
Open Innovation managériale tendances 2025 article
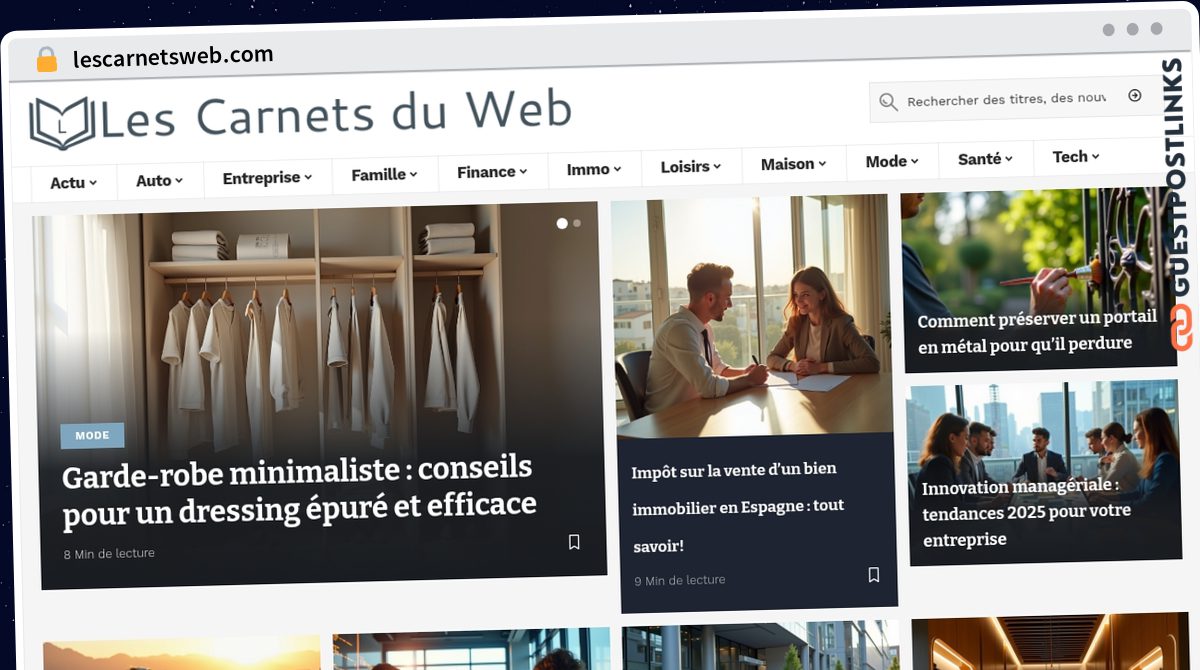pos(1027,511)
